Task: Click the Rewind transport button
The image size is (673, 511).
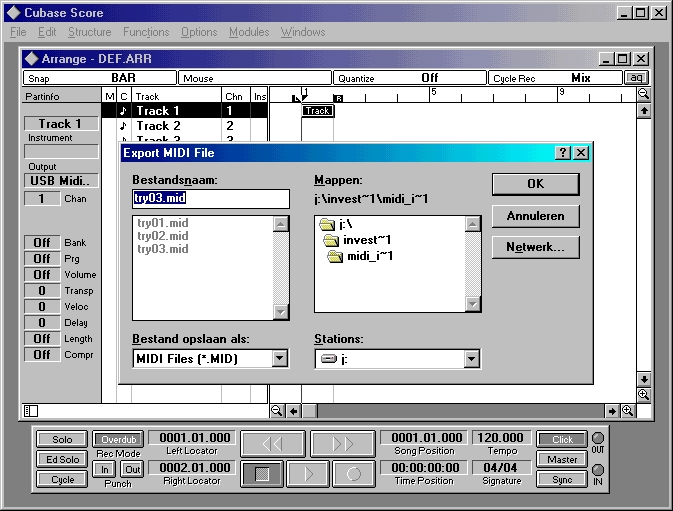Action: (272, 444)
